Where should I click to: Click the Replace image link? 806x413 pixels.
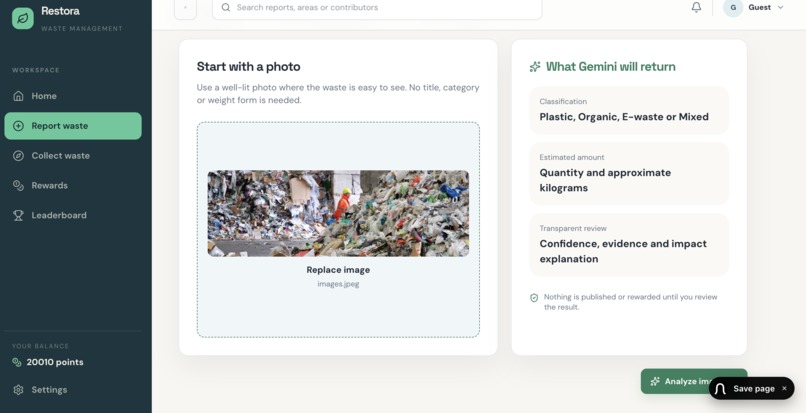338,270
